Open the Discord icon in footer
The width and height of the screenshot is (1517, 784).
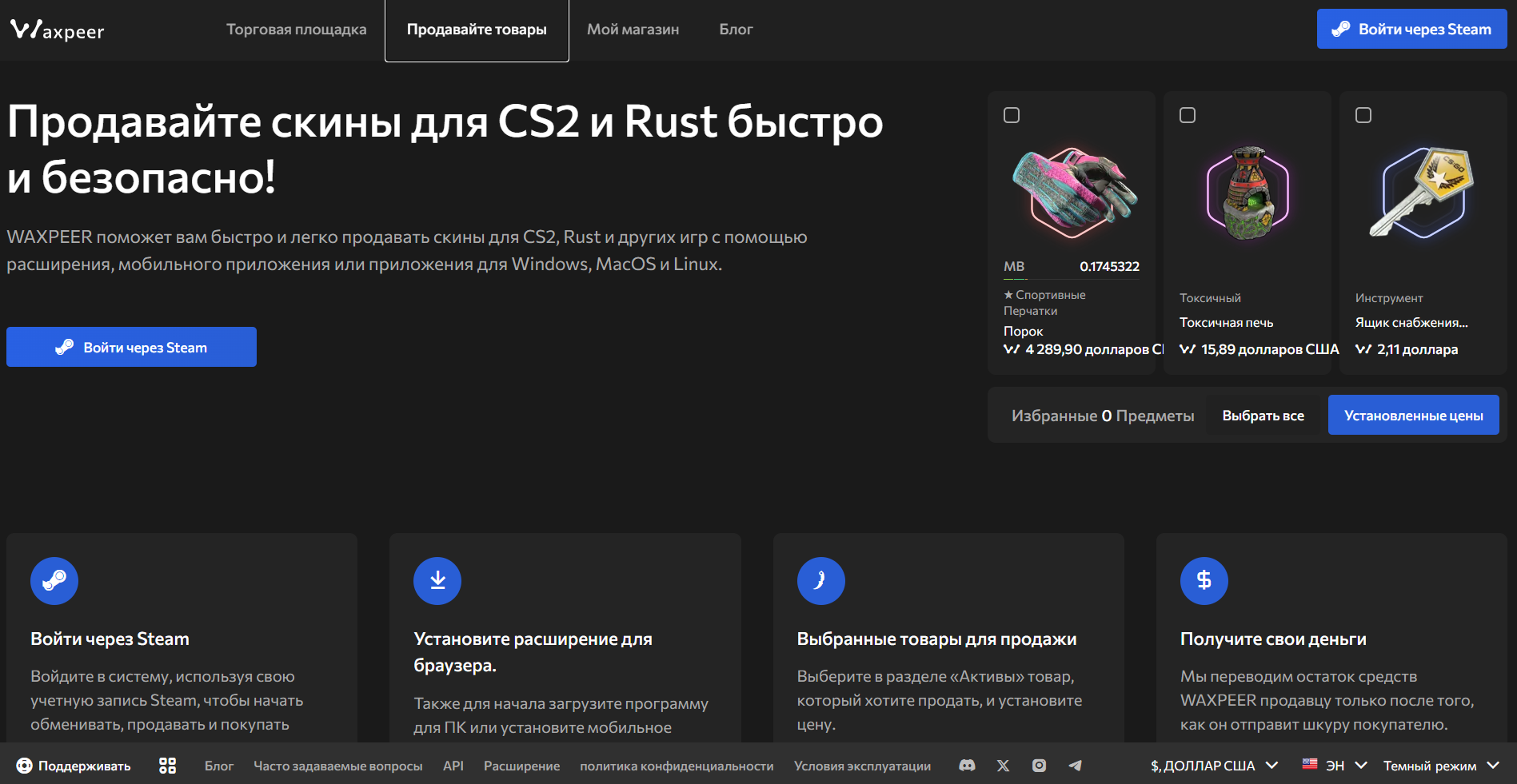click(967, 766)
